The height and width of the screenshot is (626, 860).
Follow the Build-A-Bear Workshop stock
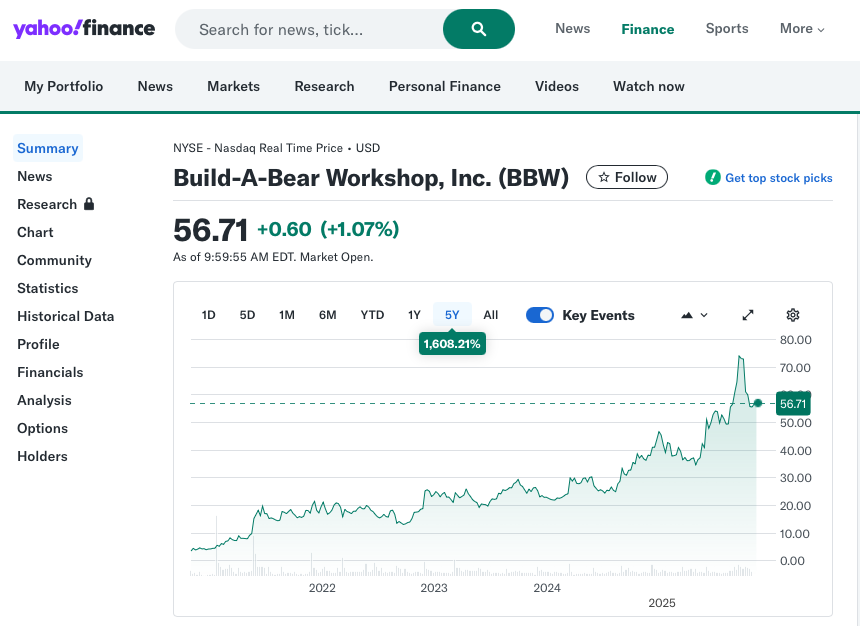[627, 177]
